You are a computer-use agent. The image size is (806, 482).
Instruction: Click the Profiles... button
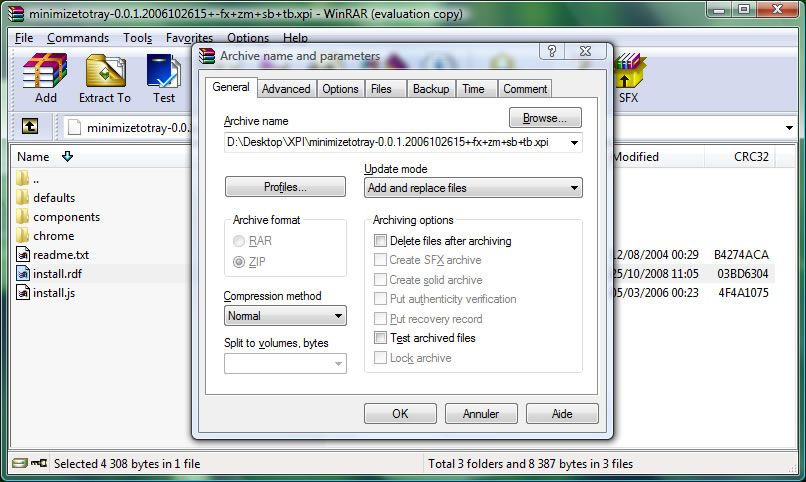coord(285,187)
